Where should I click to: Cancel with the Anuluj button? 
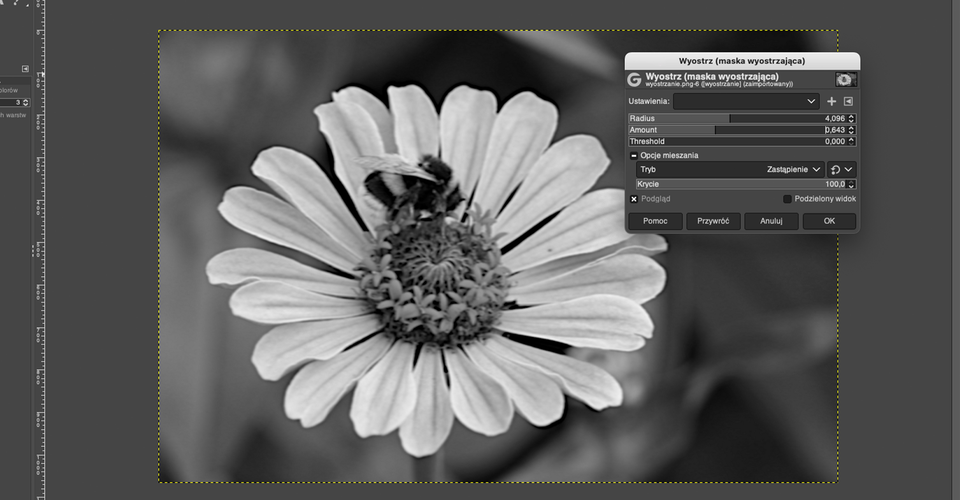[771, 221]
